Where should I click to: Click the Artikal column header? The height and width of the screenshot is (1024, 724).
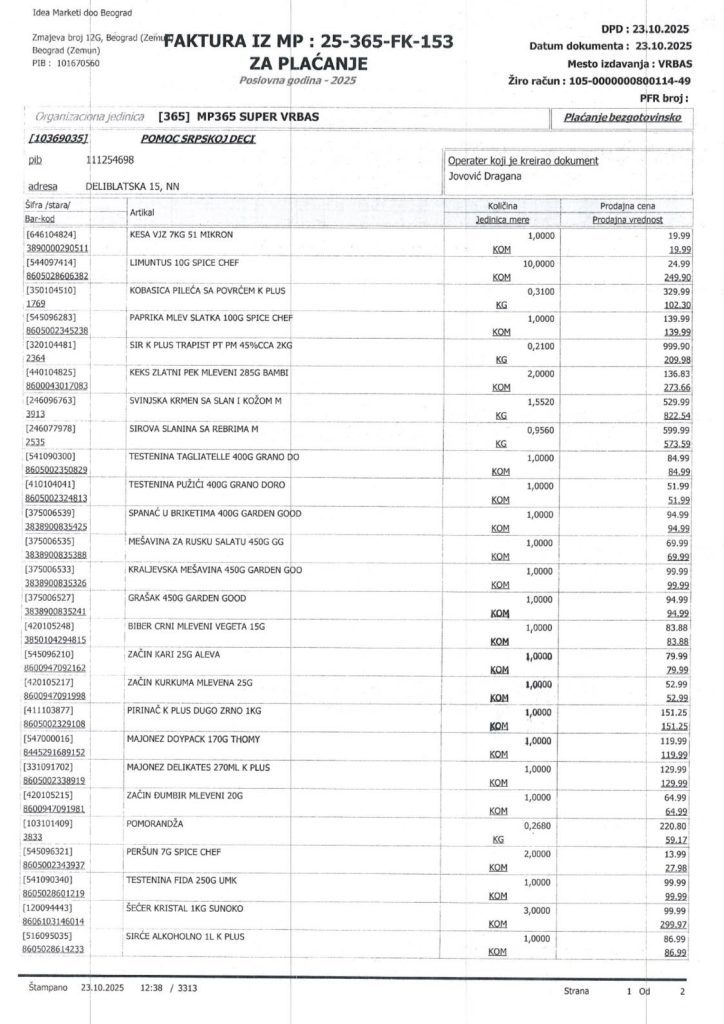(x=142, y=213)
